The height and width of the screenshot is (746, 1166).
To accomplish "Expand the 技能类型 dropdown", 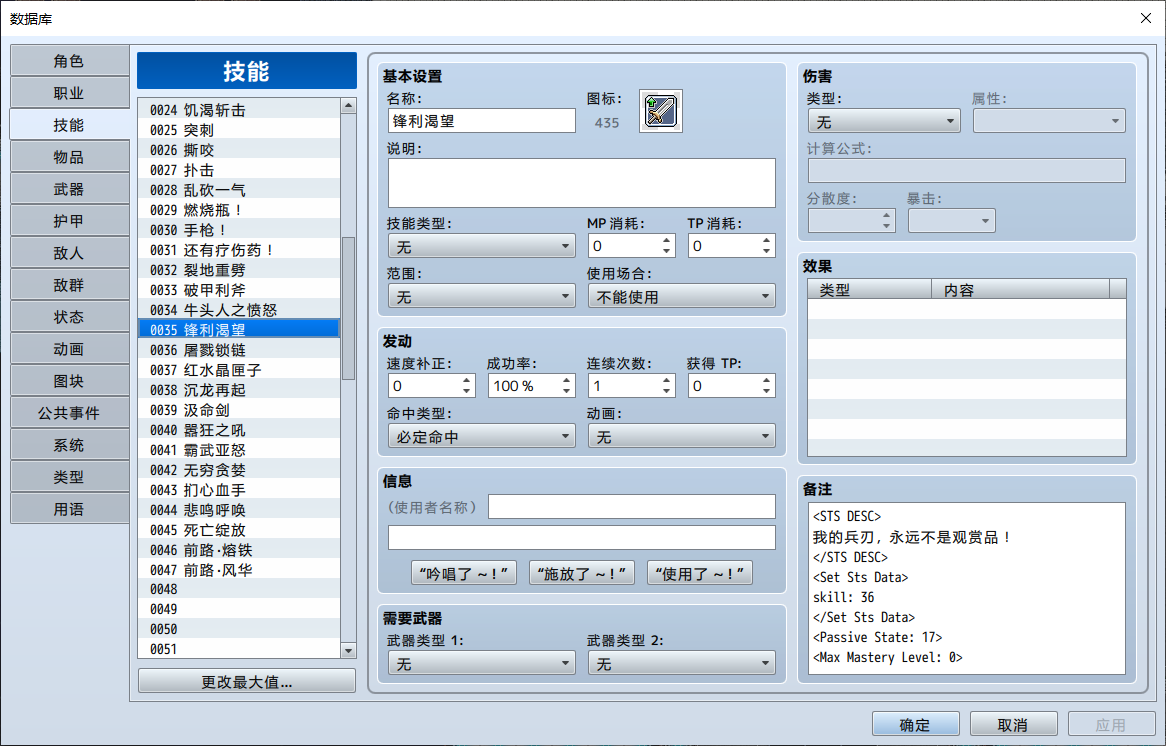I will pyautogui.click(x=482, y=246).
